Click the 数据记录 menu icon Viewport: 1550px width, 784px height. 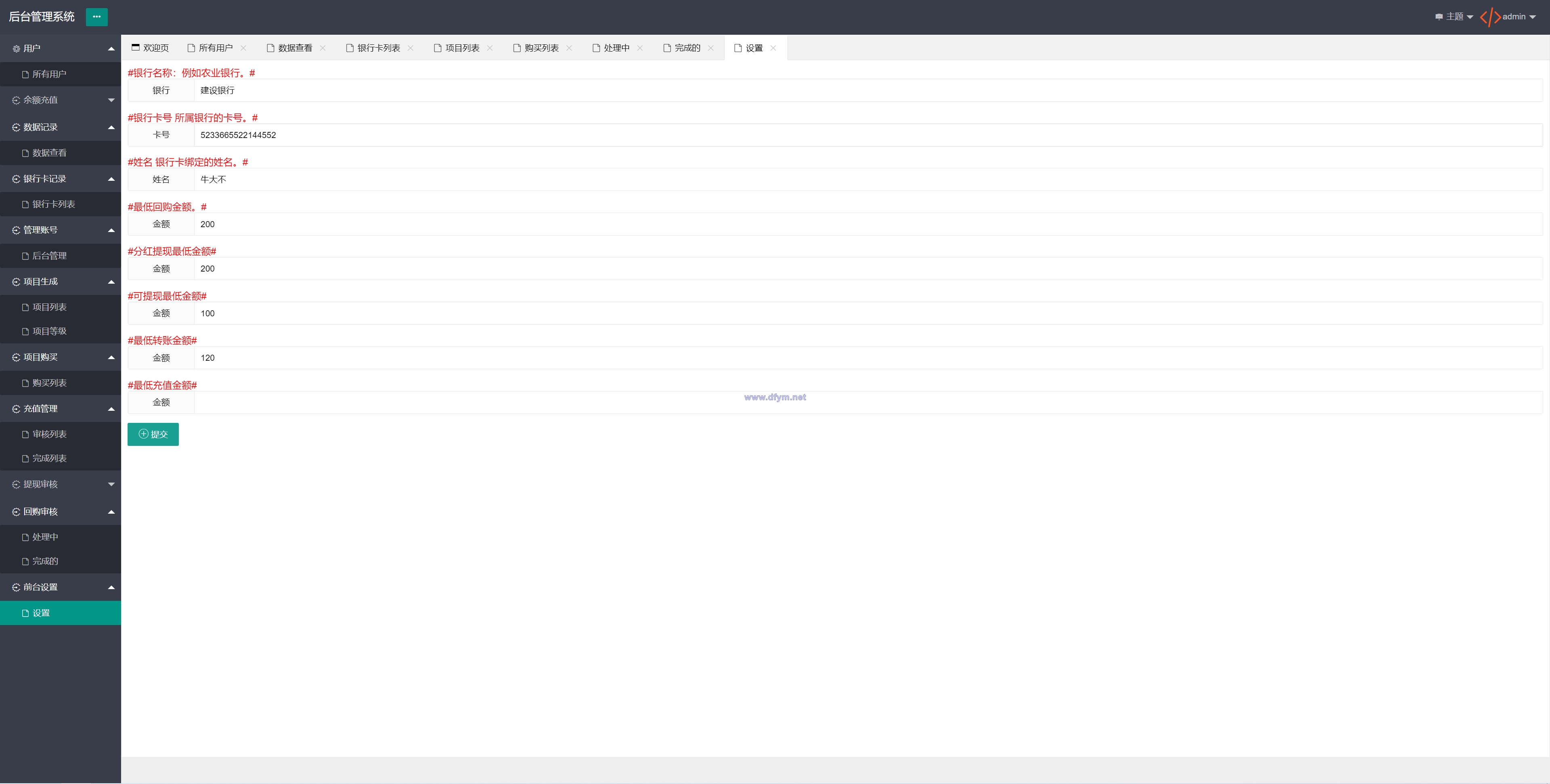pyautogui.click(x=16, y=127)
